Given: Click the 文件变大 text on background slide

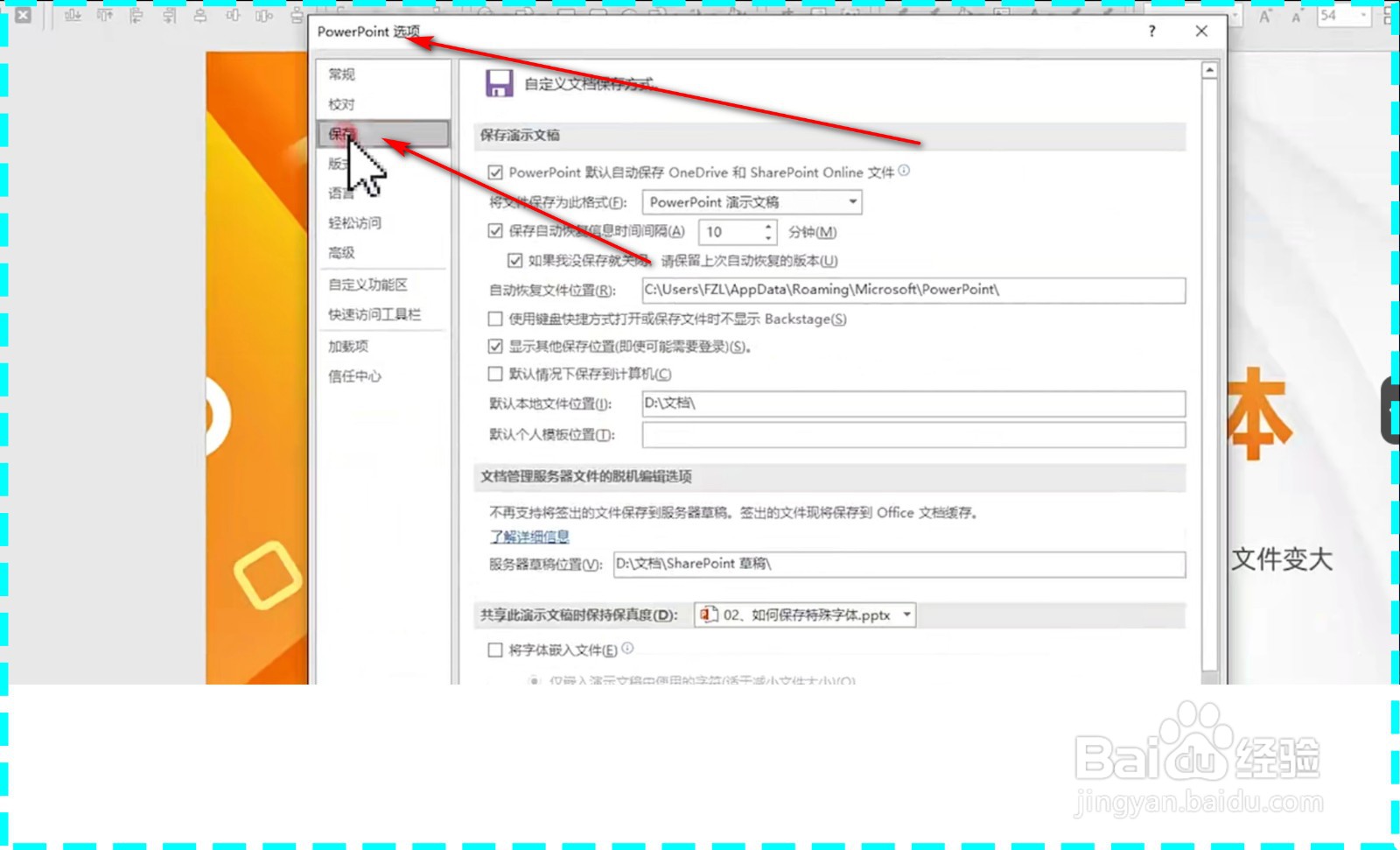Looking at the screenshot, I should click(x=1282, y=558).
